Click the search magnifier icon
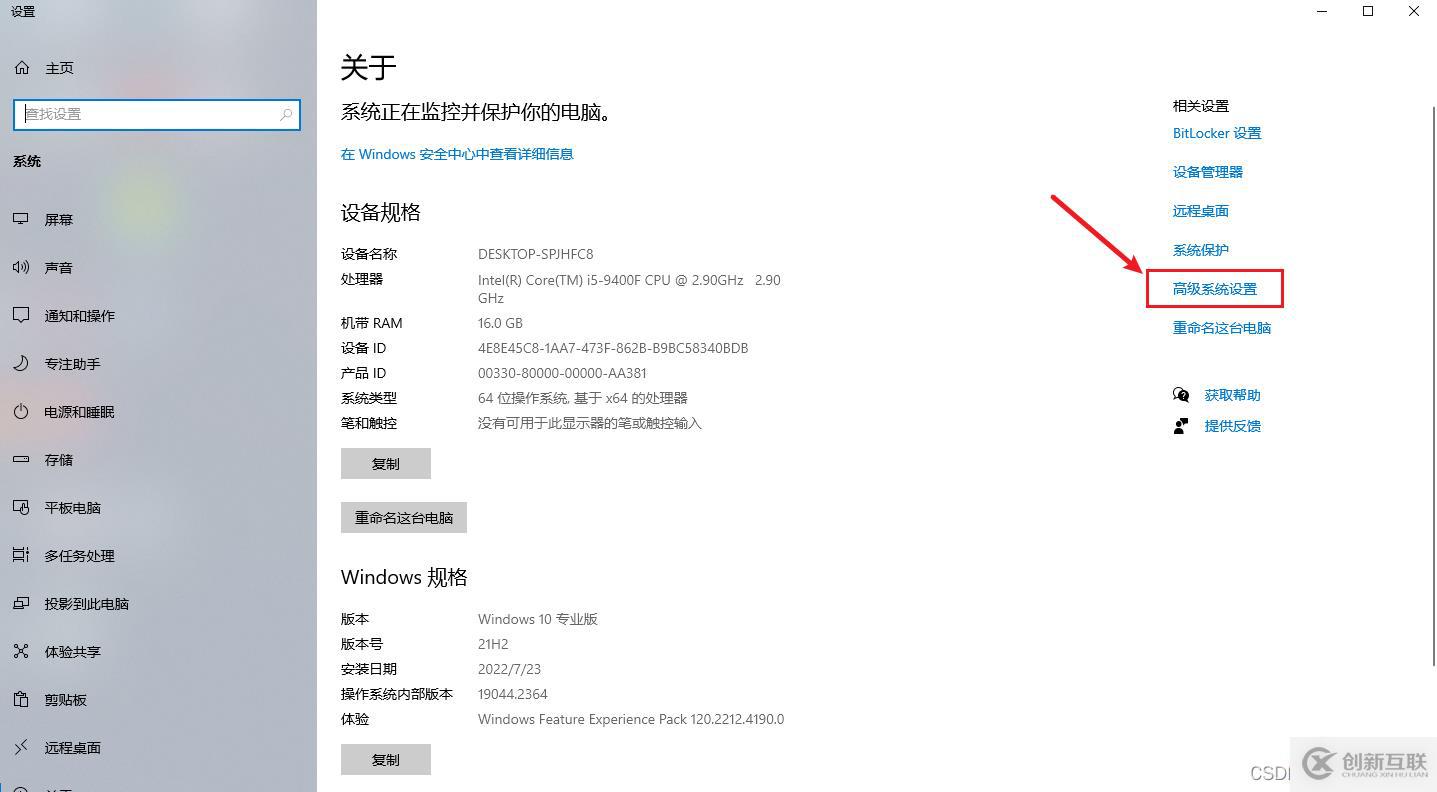Screen dimensions: 1437x792 pyautogui.click(x=286, y=114)
